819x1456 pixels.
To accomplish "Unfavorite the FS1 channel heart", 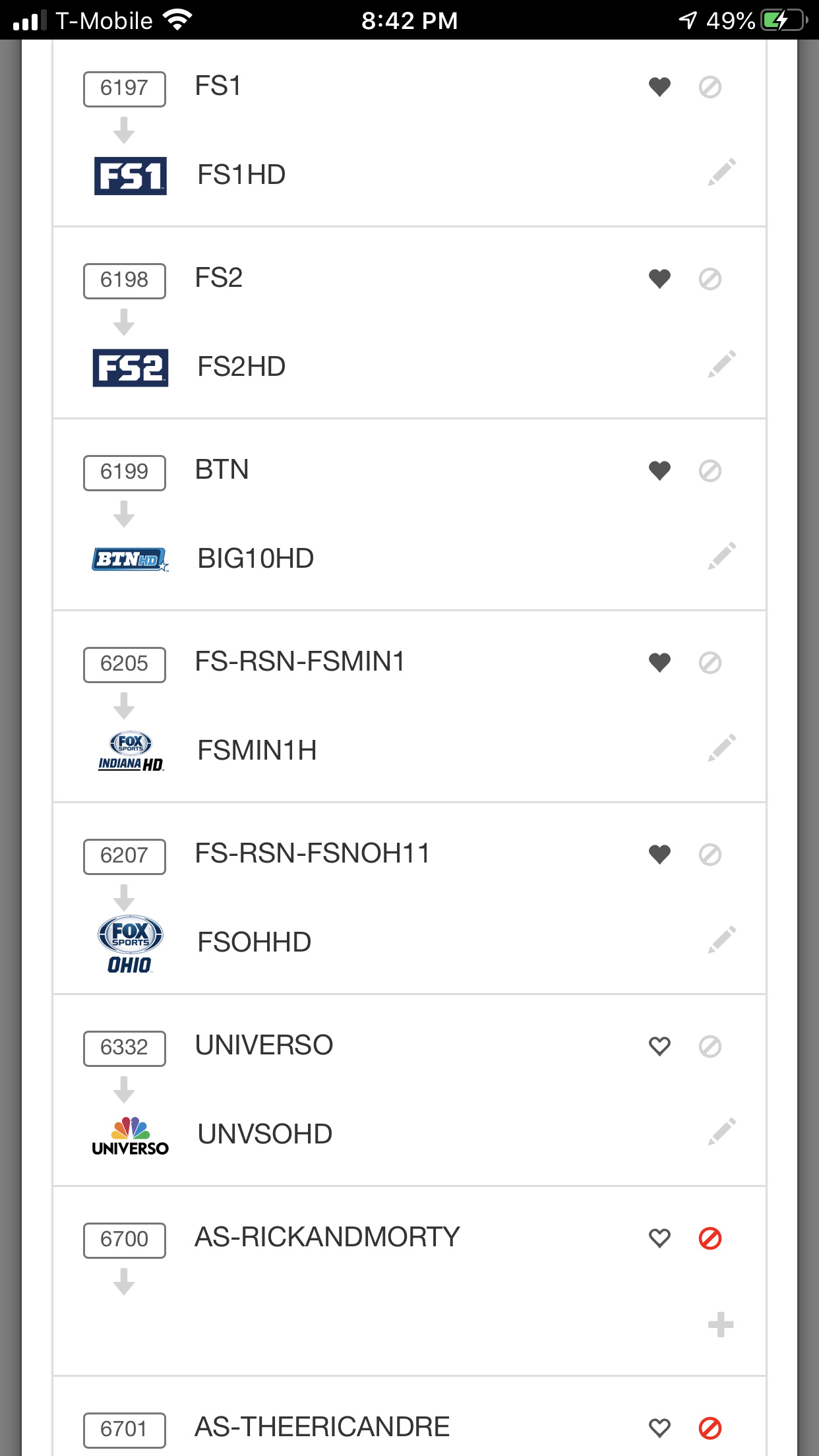I will 659,87.
